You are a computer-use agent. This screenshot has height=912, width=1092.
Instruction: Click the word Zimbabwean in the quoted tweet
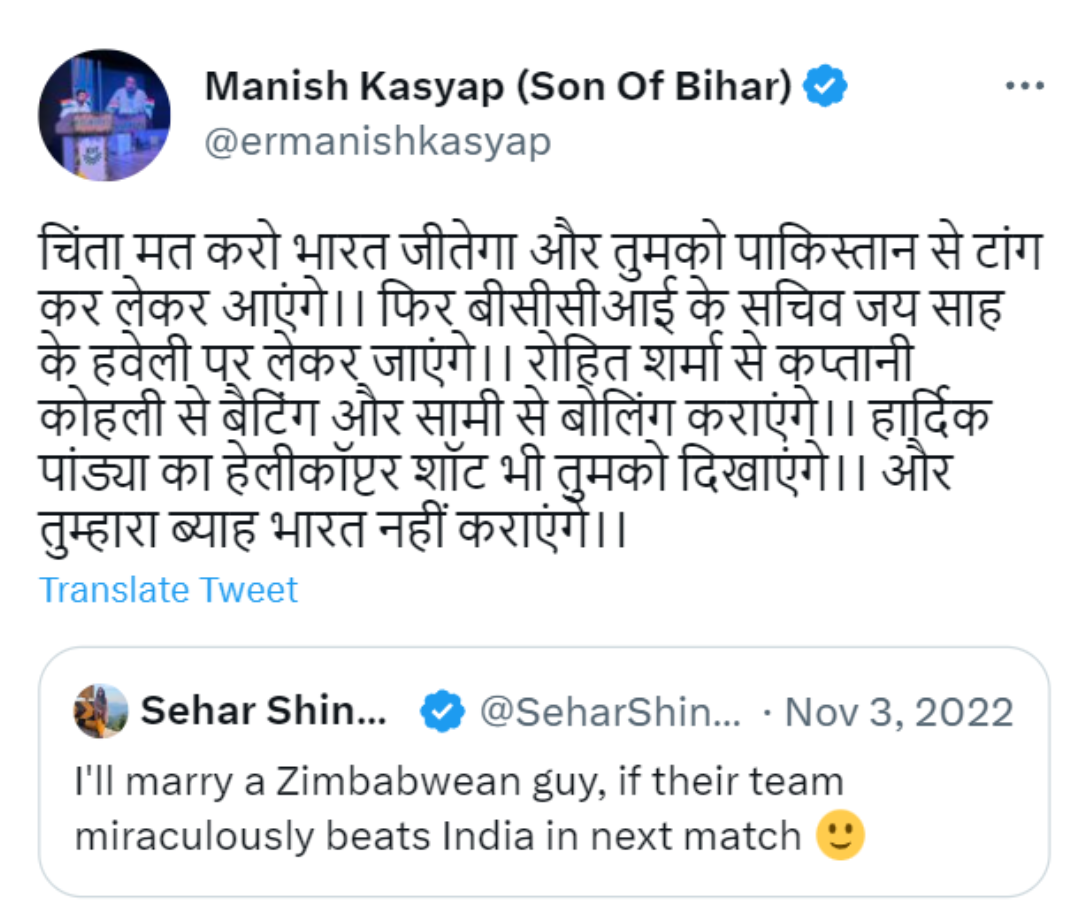(398, 781)
